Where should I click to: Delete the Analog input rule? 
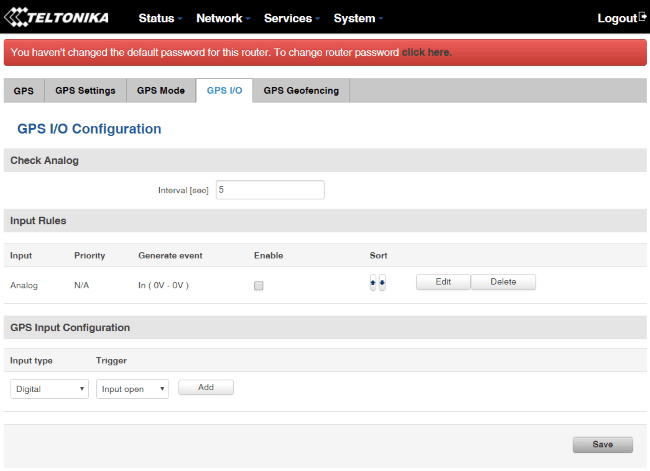[x=503, y=282]
